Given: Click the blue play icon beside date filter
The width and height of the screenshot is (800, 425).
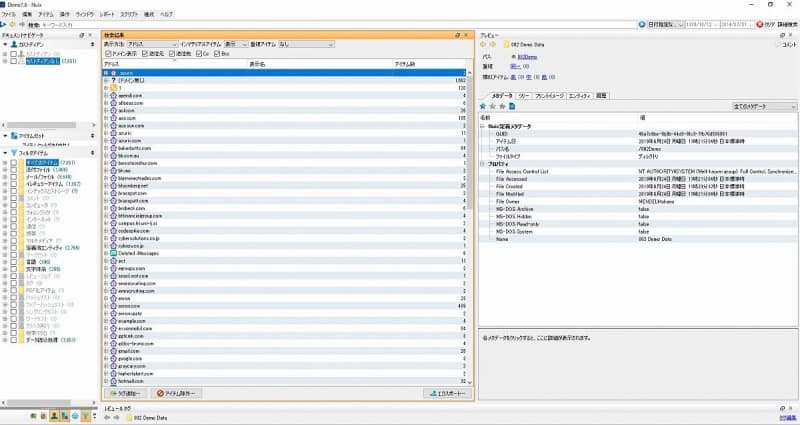Looking at the screenshot, I should [x=642, y=24].
